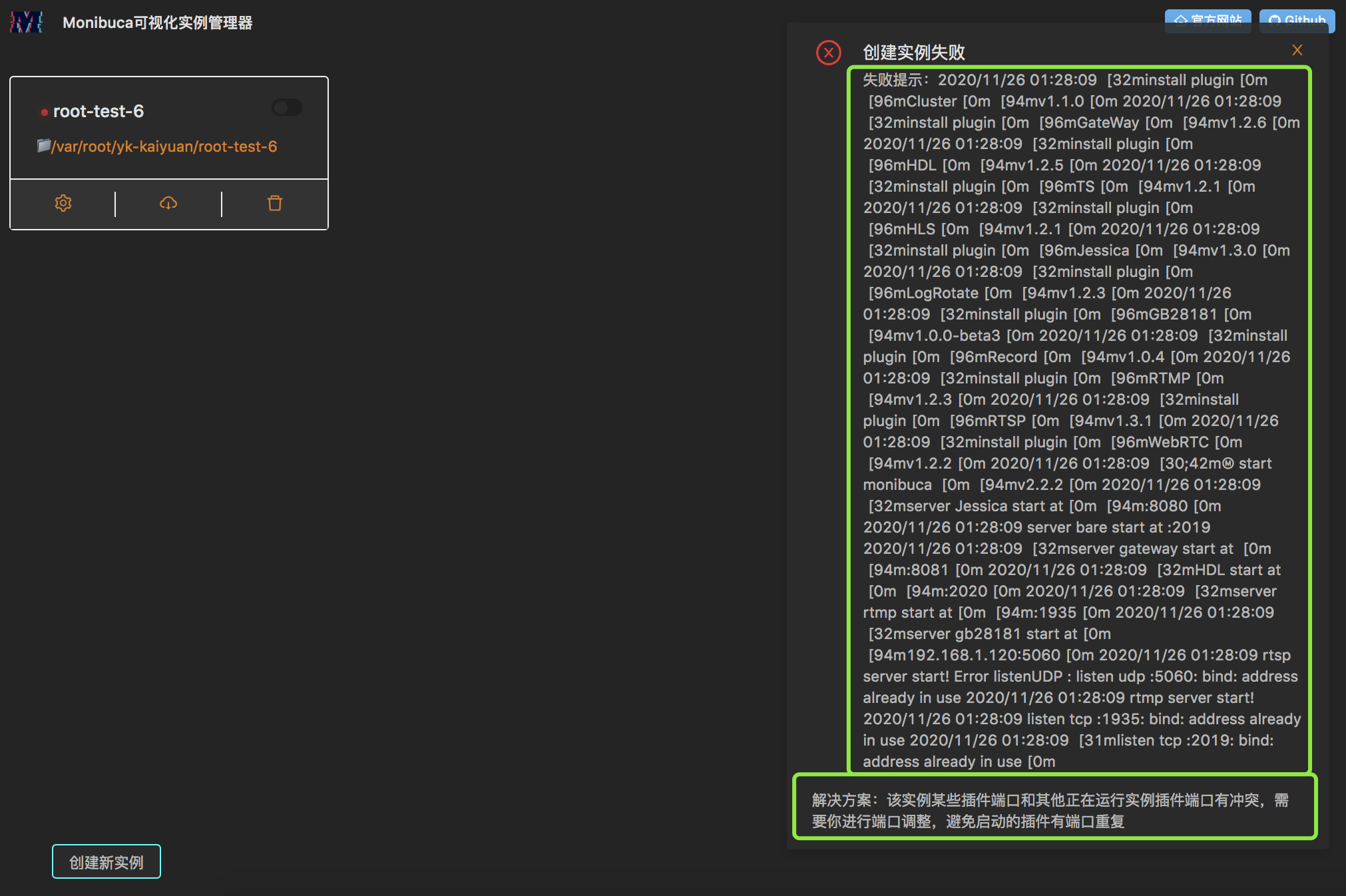
Task: Open settings gear for root-test-6
Action: (x=63, y=203)
